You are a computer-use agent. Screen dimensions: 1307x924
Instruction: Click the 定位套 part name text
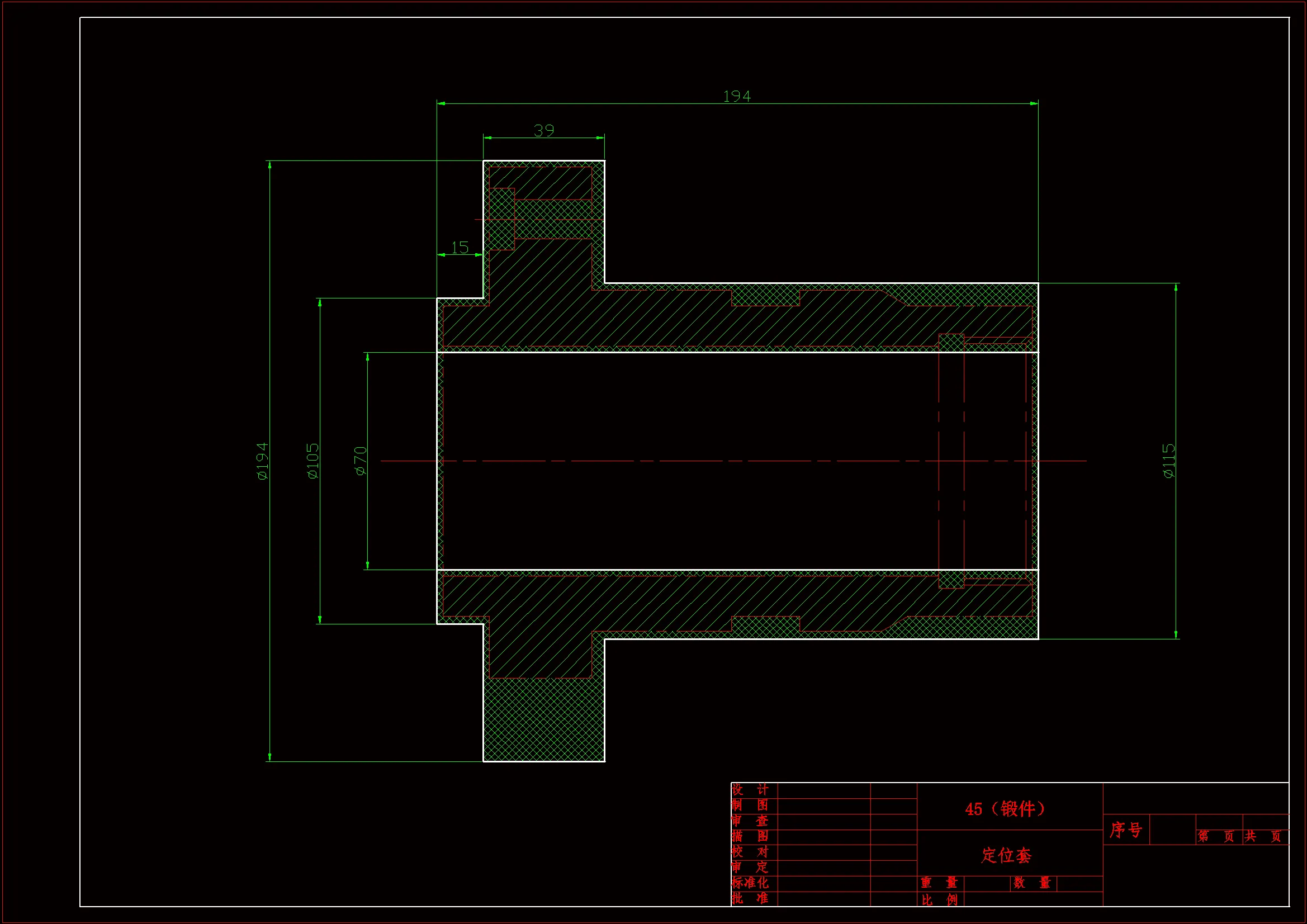tap(1006, 855)
